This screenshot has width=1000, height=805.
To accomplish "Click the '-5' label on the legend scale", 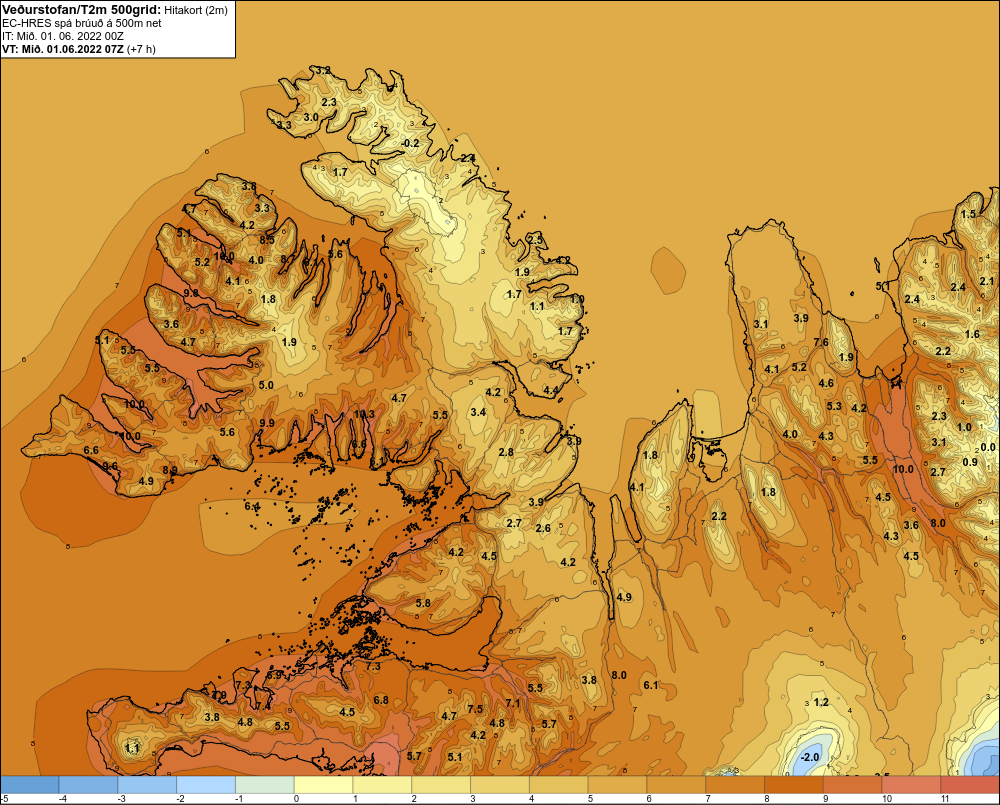I will pyautogui.click(x=5, y=799).
